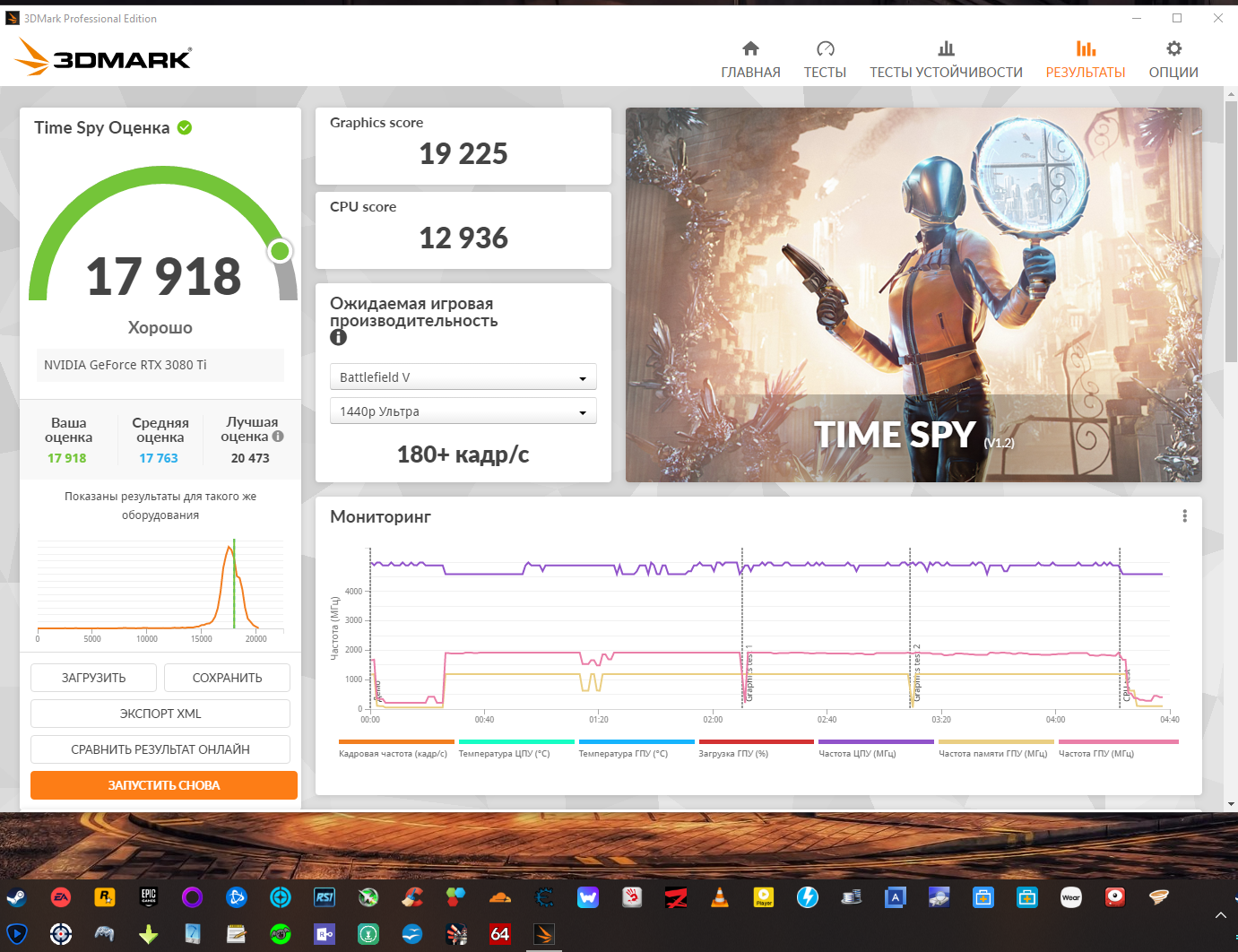Viewport: 1238px width, 952px height.
Task: Expand the system tray hidden icons chevron
Action: pos(1220,915)
